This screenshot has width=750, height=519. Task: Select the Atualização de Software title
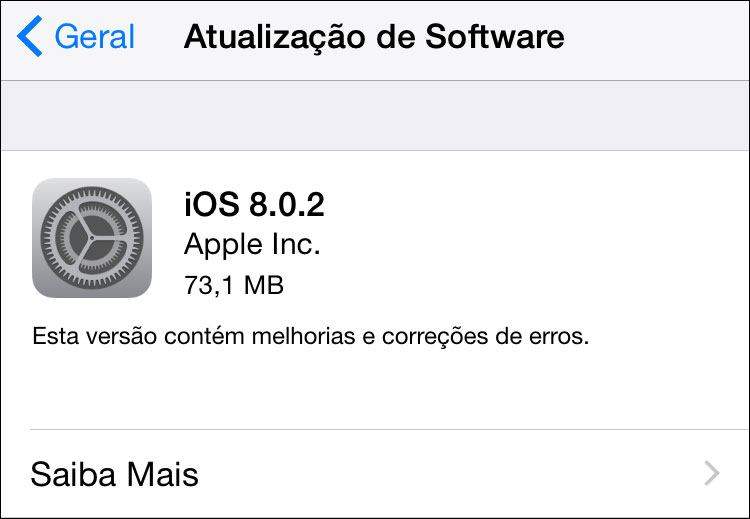(x=374, y=37)
